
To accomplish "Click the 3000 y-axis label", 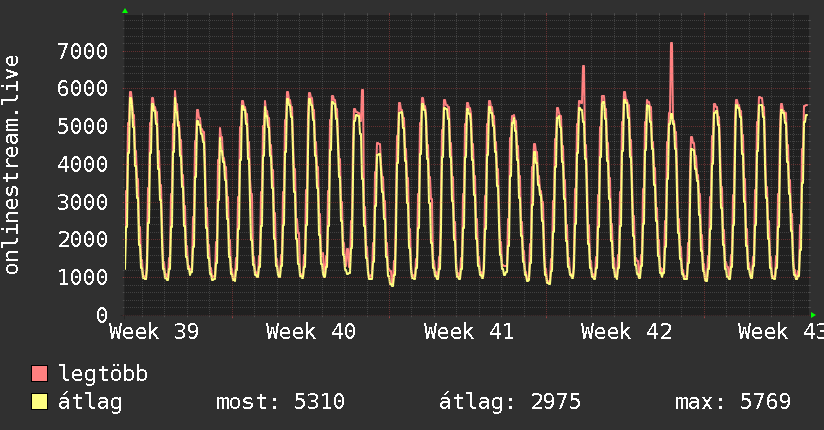I will pos(83,202).
